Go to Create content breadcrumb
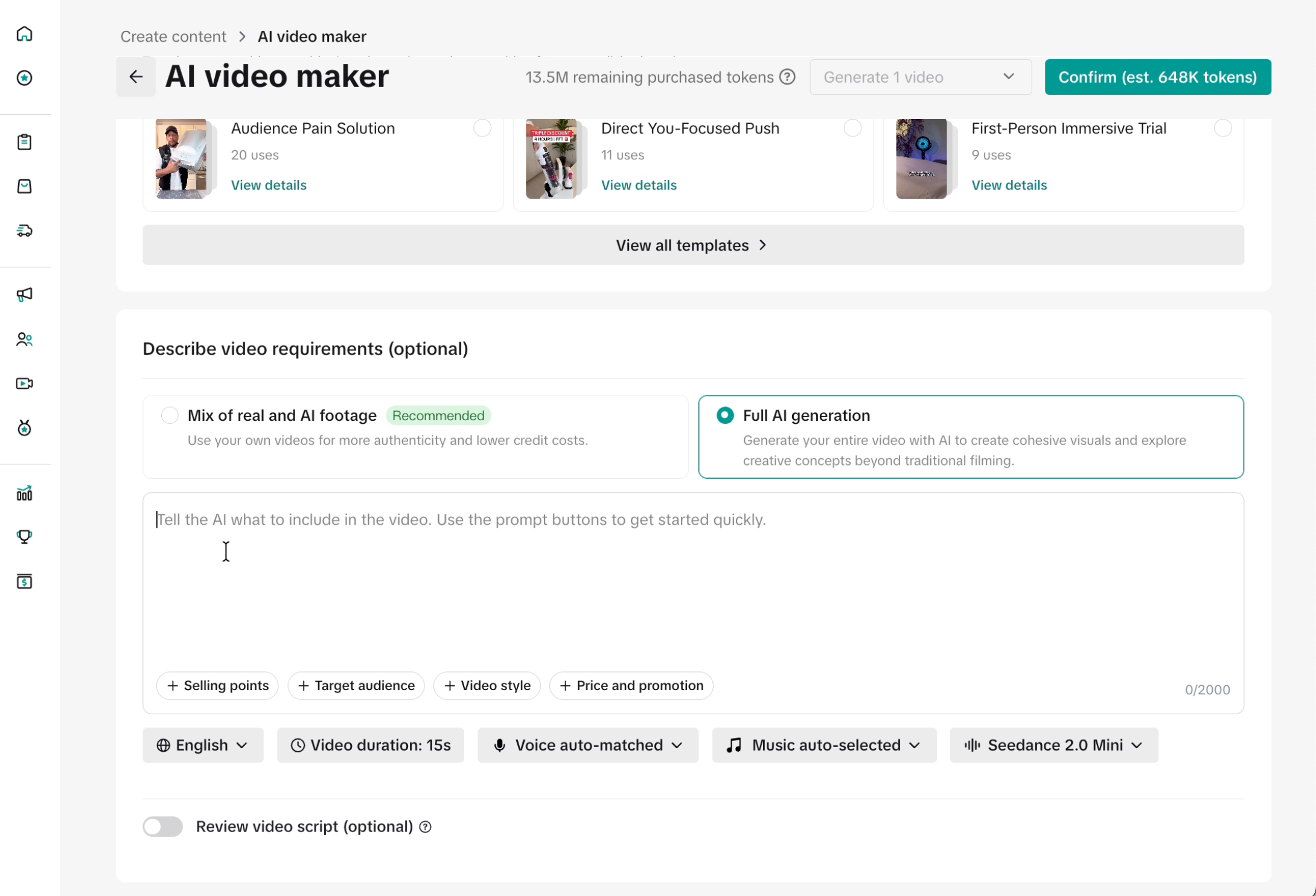 (x=173, y=36)
